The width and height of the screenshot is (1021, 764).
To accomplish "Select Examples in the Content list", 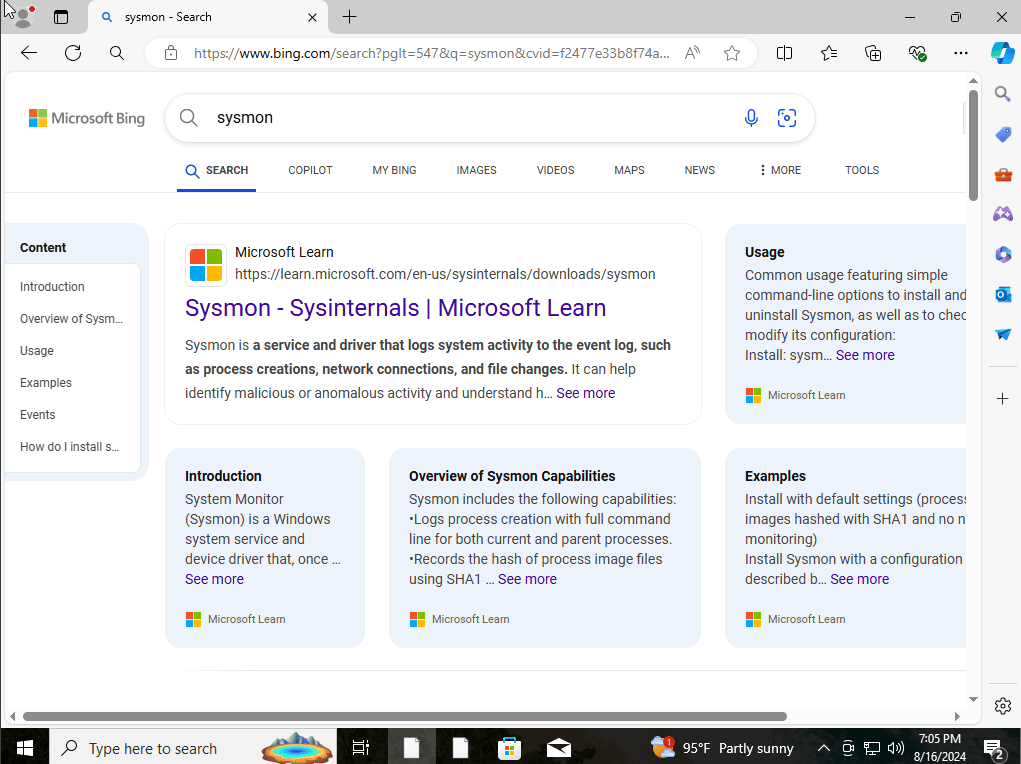I will [x=46, y=382].
